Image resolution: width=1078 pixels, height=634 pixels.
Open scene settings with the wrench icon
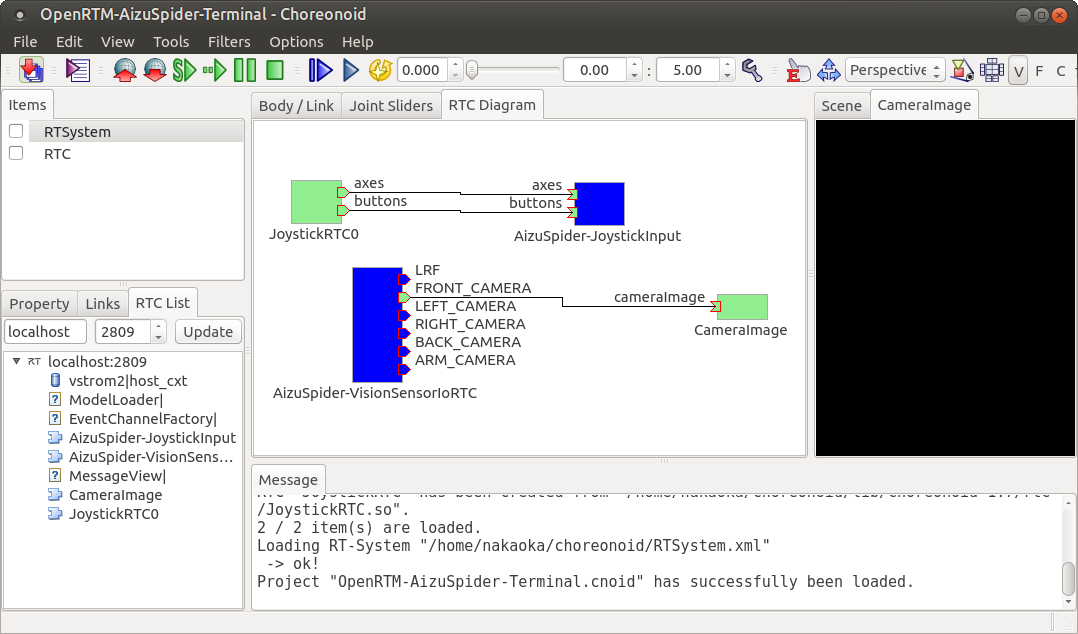pyautogui.click(x=753, y=70)
